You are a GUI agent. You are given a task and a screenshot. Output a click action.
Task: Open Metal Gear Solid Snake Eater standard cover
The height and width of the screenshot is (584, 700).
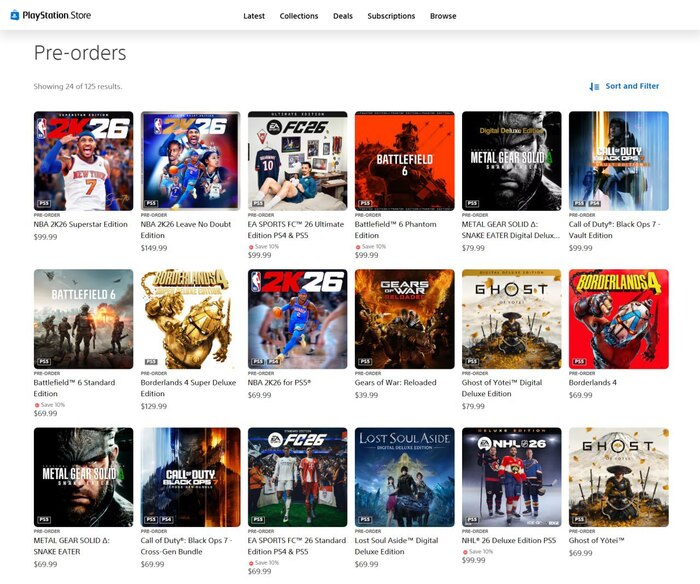click(83, 477)
